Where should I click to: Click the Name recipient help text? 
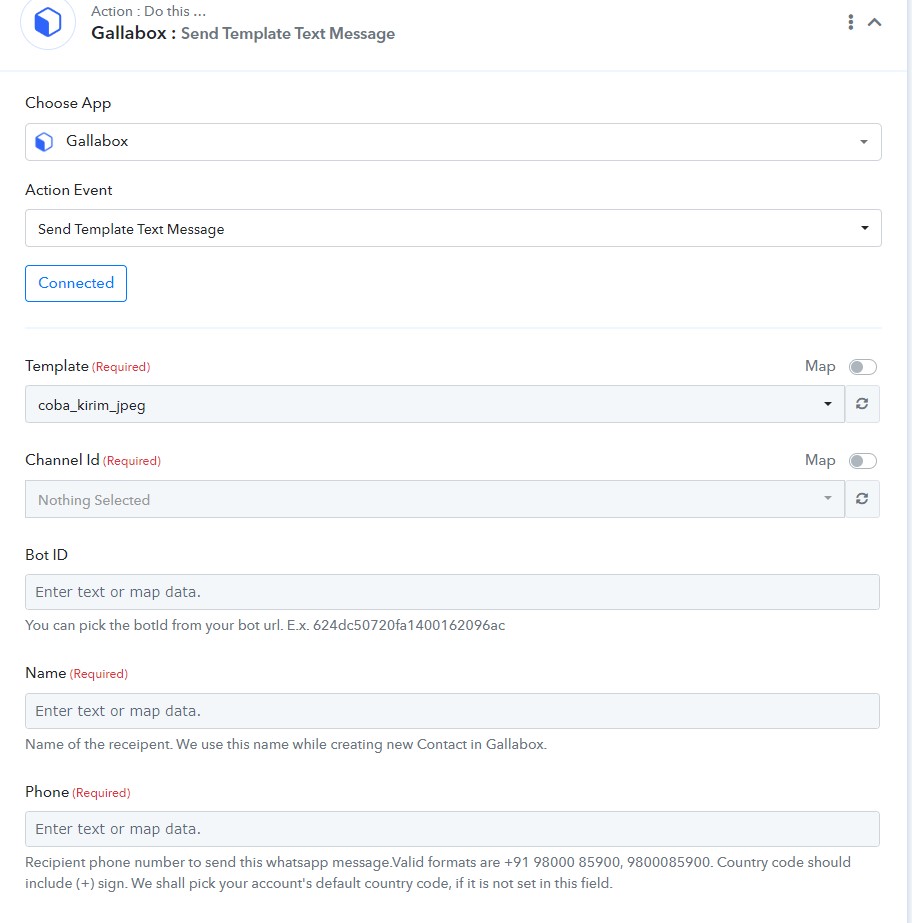pyautogui.click(x=286, y=745)
